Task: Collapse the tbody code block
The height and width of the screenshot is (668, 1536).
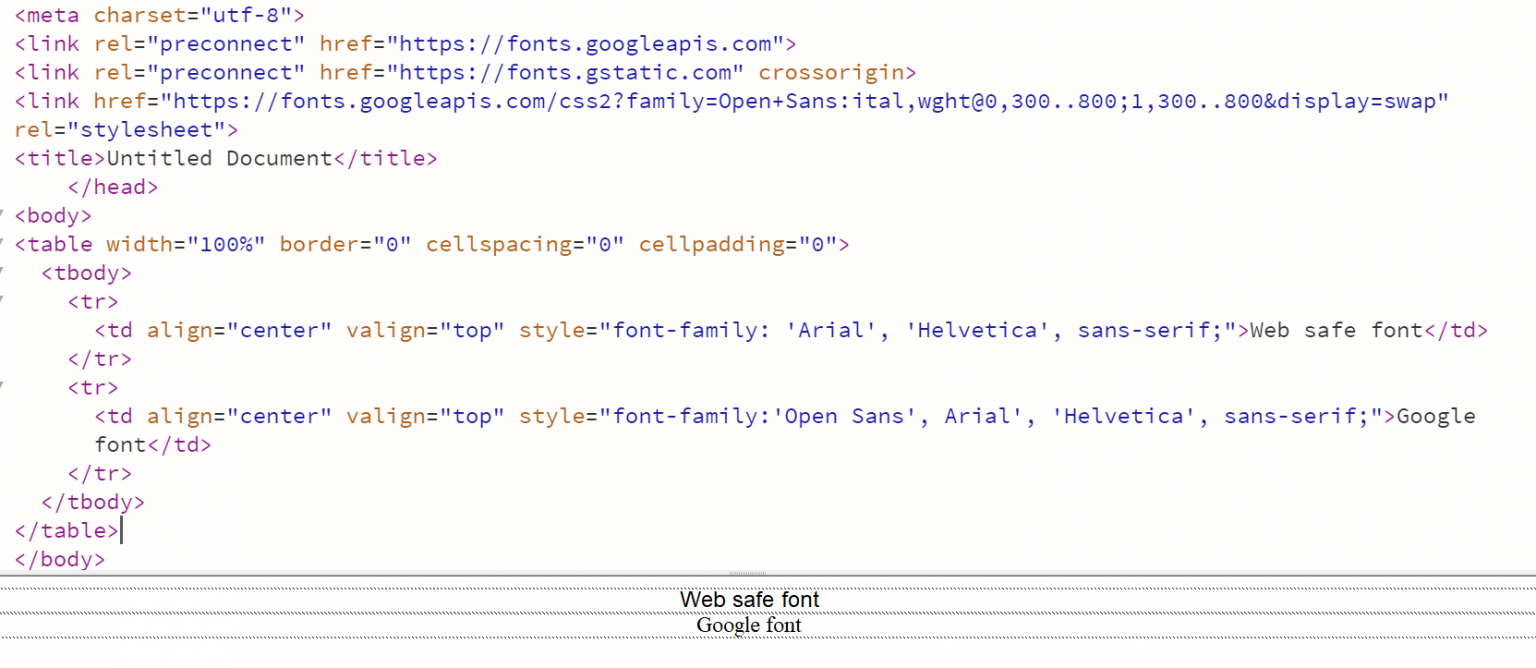Action: click(2, 272)
